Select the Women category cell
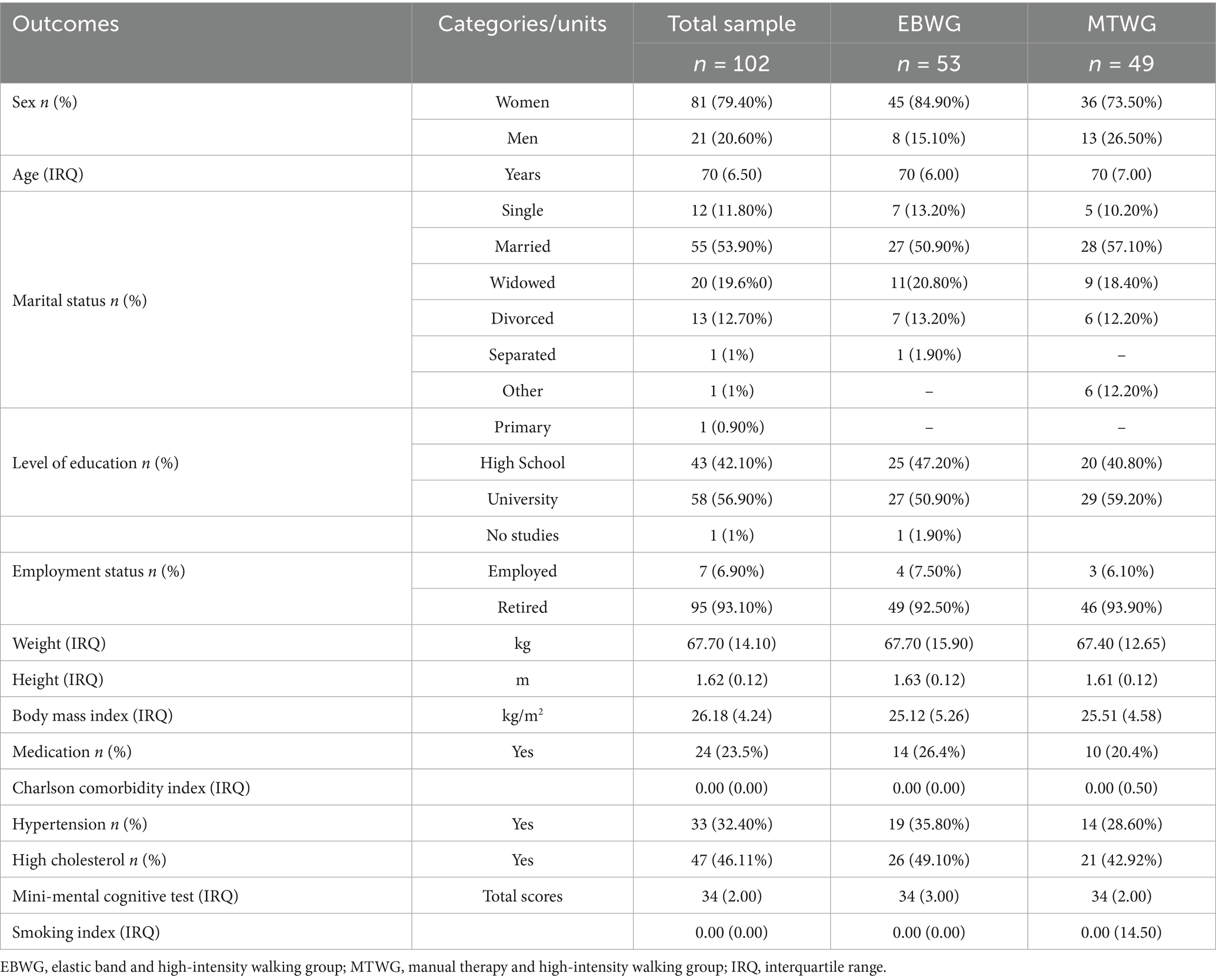 click(522, 102)
